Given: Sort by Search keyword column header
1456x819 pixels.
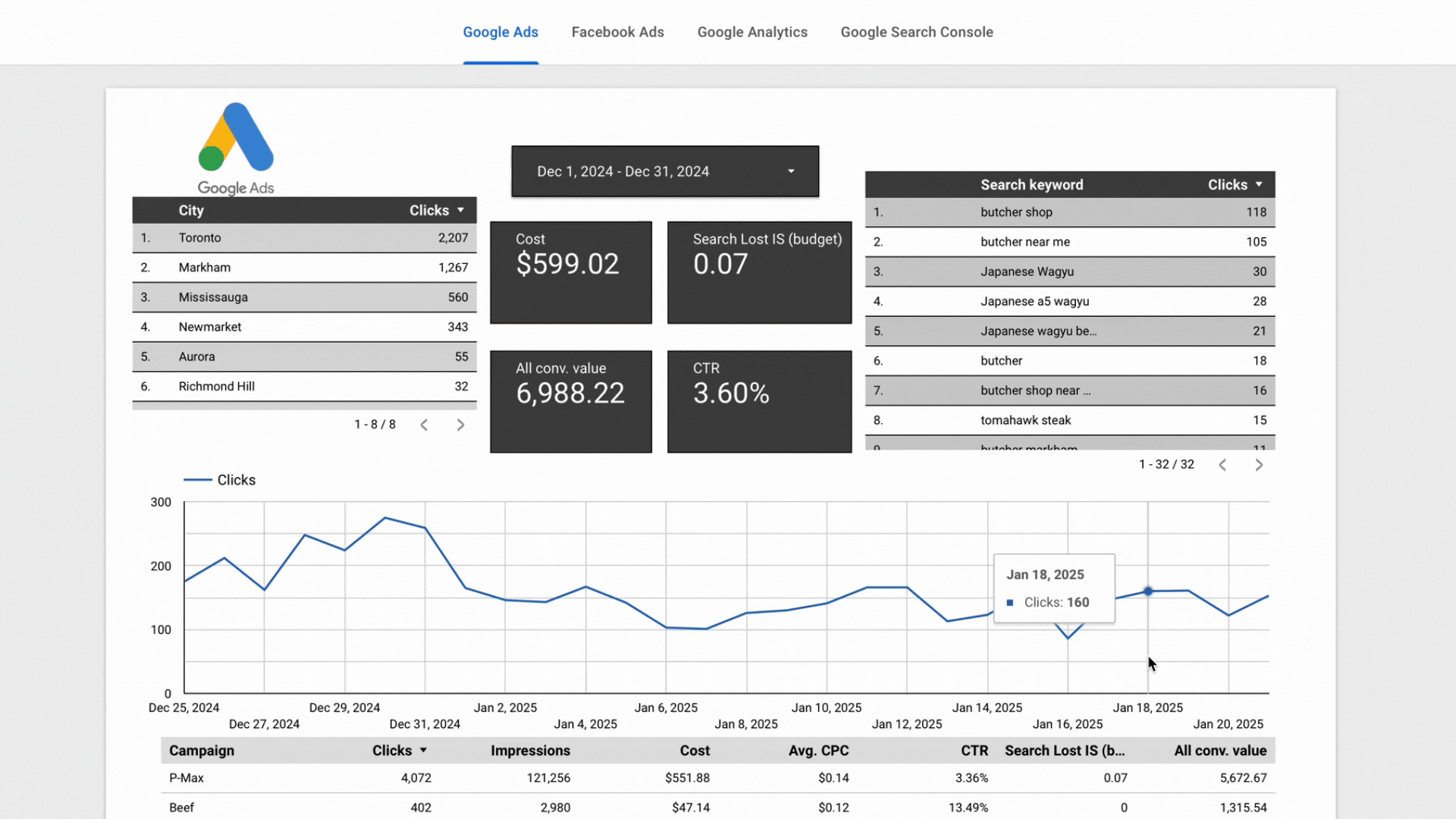Looking at the screenshot, I should [1031, 184].
